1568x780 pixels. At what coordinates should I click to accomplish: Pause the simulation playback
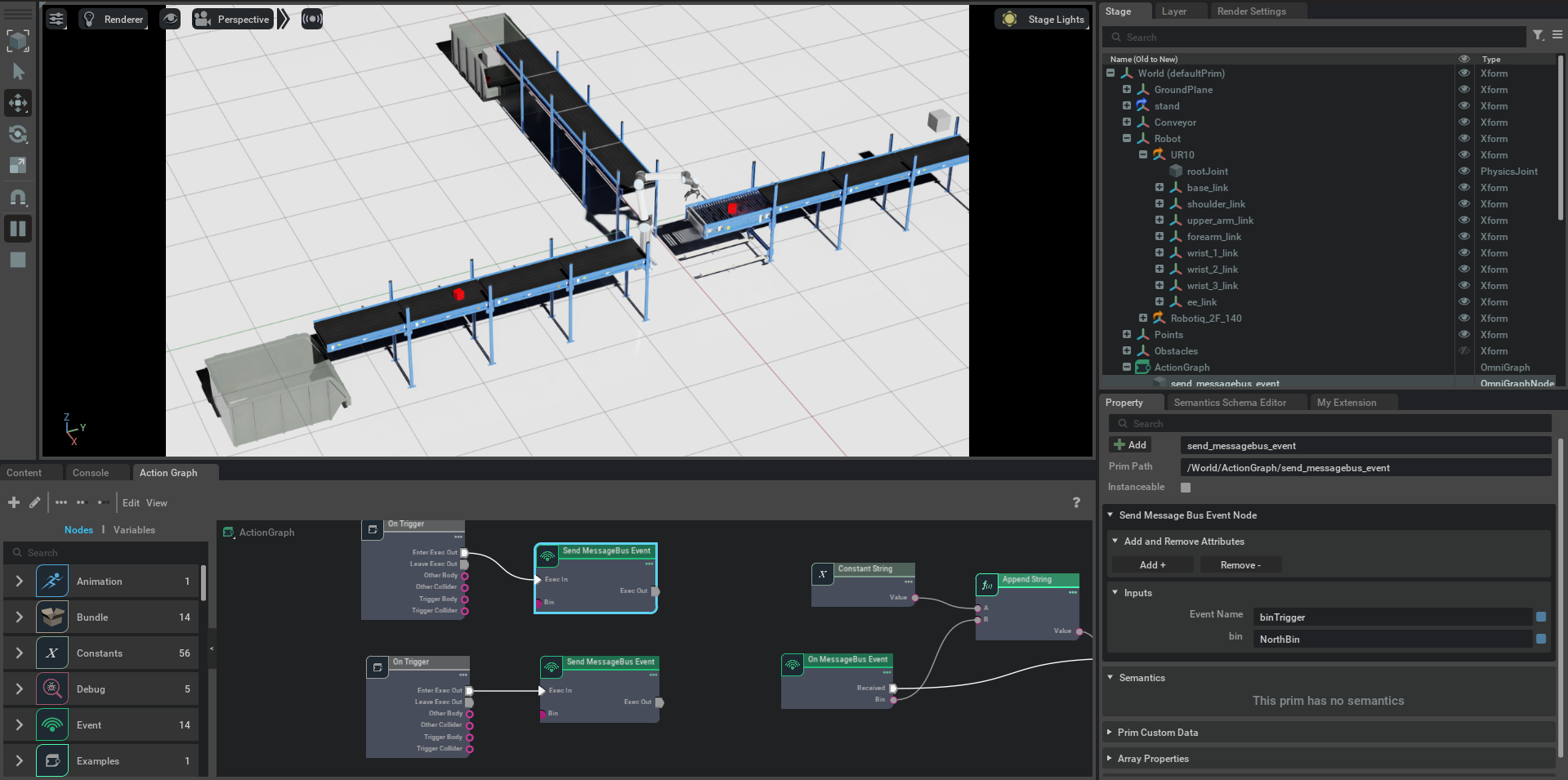(18, 229)
